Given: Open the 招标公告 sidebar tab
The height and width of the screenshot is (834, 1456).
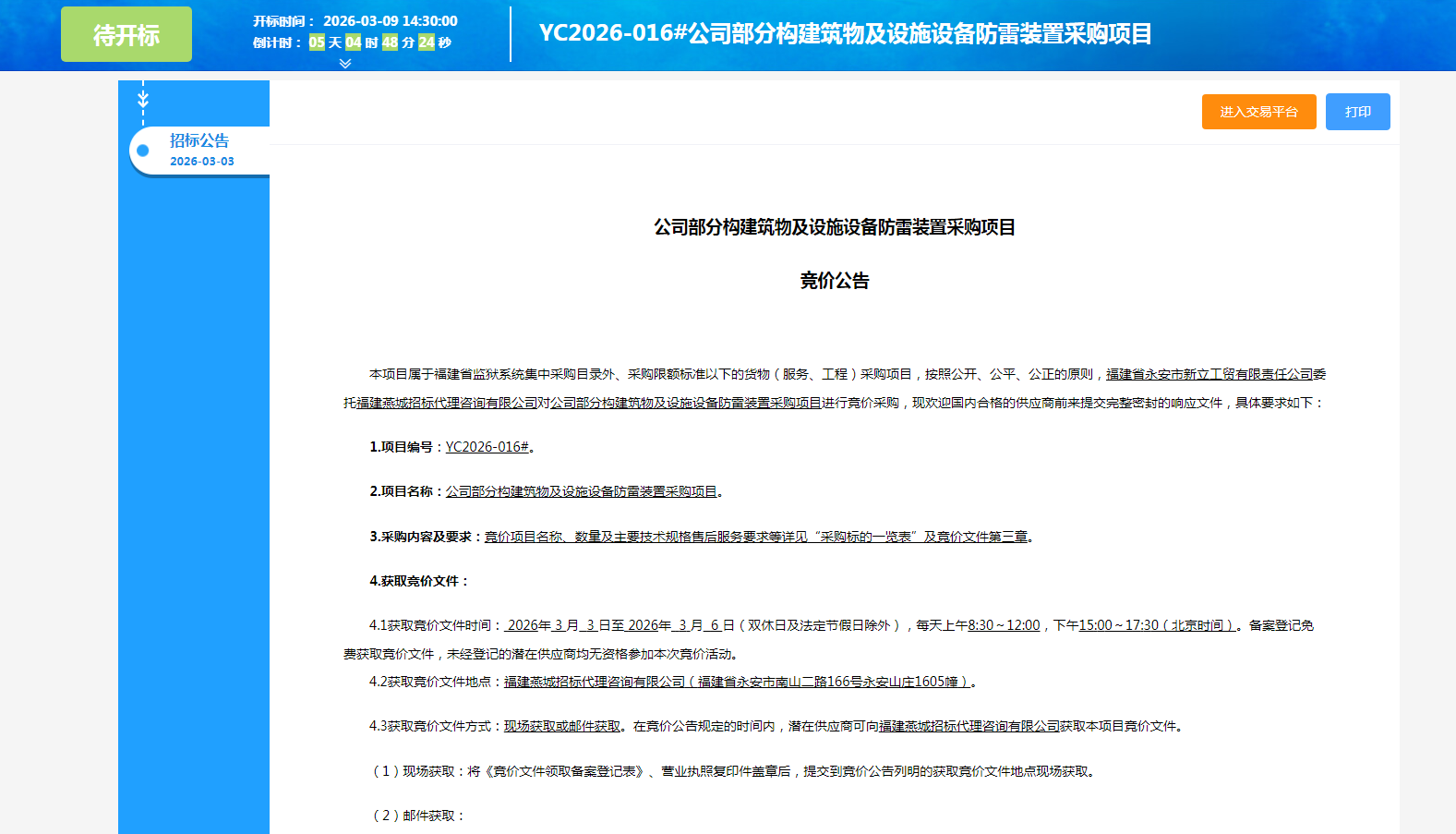Looking at the screenshot, I should coord(199,141).
